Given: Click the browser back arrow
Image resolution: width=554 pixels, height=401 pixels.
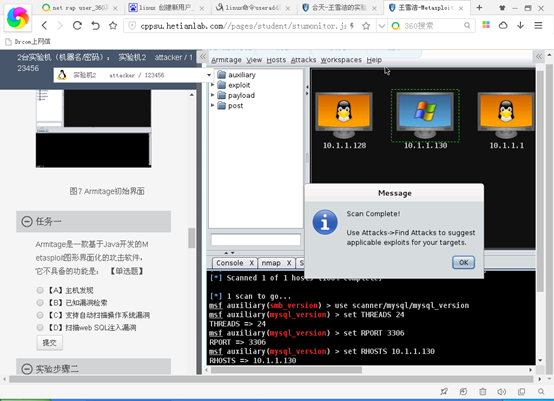Looking at the screenshot, I should click(x=44, y=25).
